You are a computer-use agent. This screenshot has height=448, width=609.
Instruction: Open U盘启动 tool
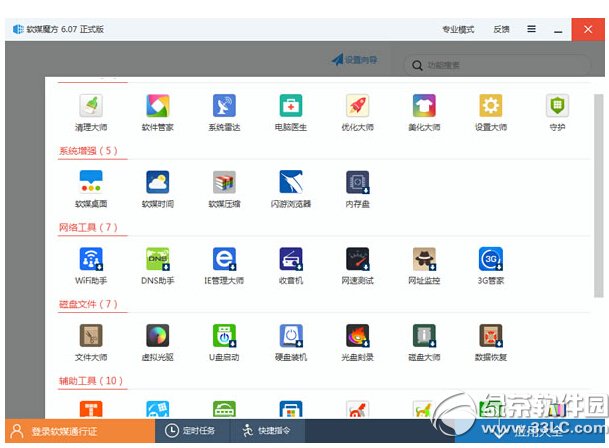point(224,336)
